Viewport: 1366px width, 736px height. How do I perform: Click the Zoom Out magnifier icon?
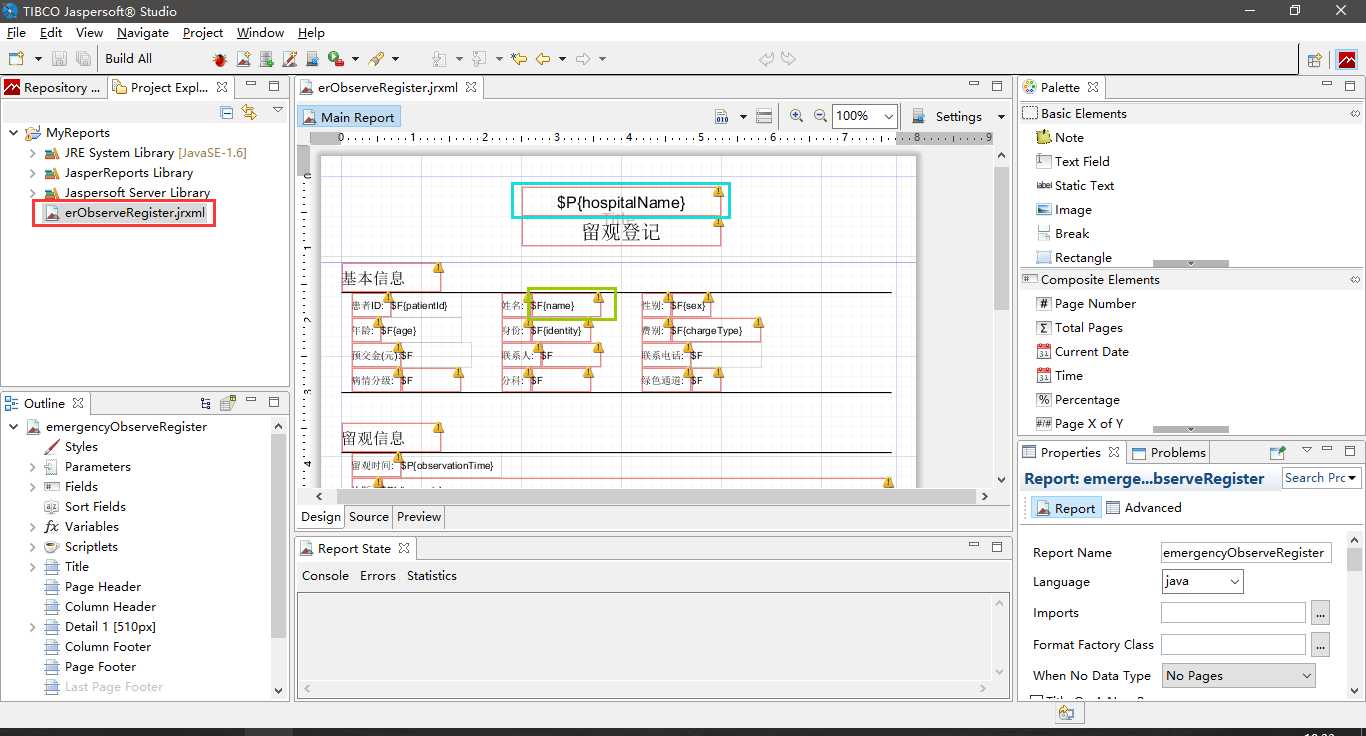820,116
